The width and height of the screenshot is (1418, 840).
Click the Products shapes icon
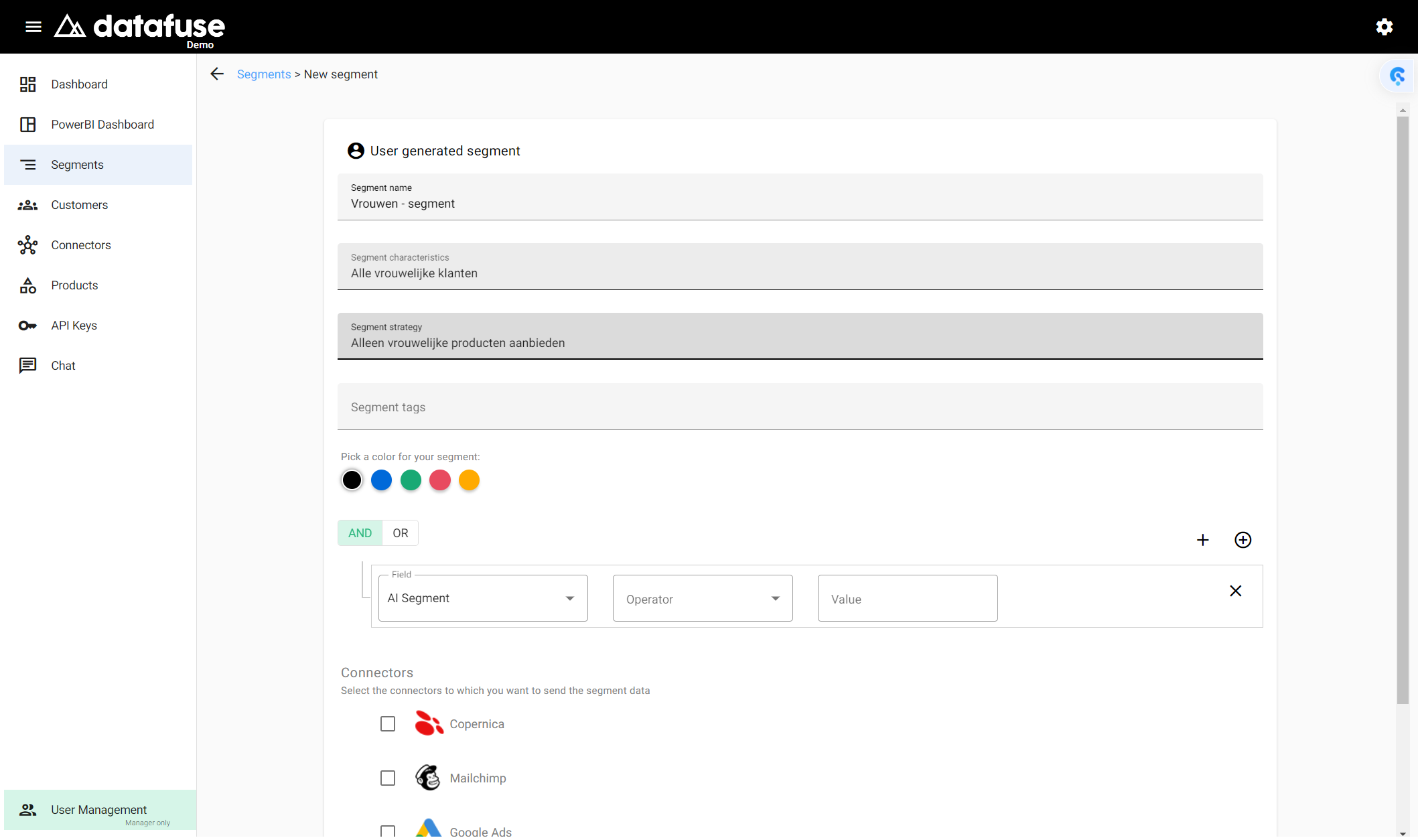pos(27,285)
